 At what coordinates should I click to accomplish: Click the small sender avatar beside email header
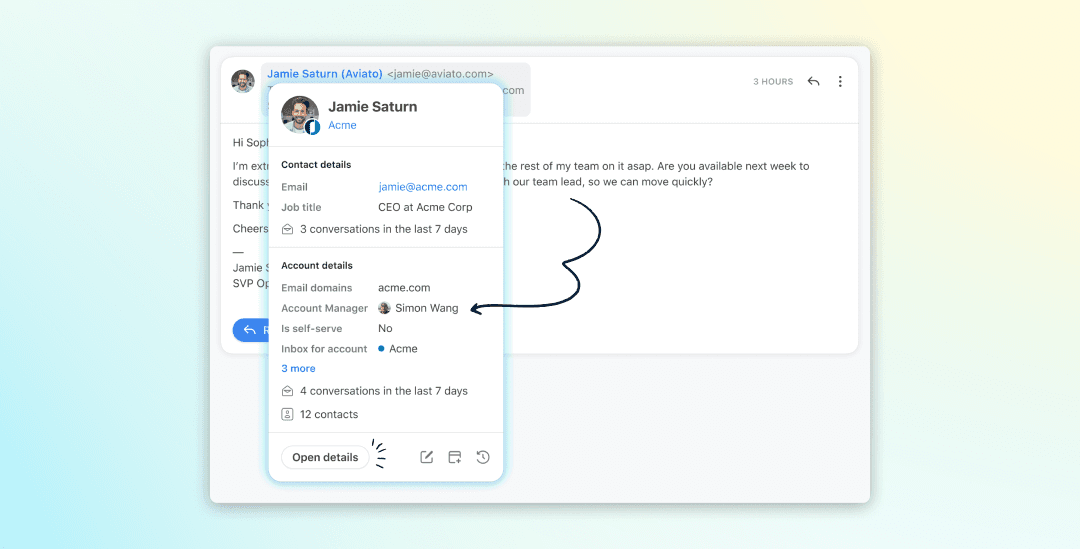point(242,81)
